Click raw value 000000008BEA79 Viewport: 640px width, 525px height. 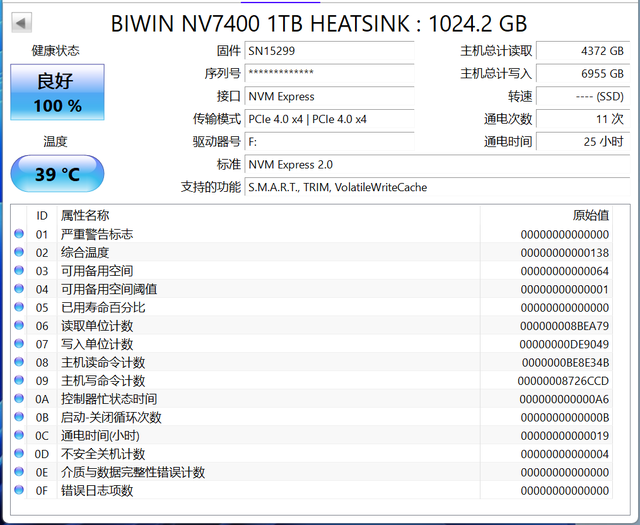point(564,326)
